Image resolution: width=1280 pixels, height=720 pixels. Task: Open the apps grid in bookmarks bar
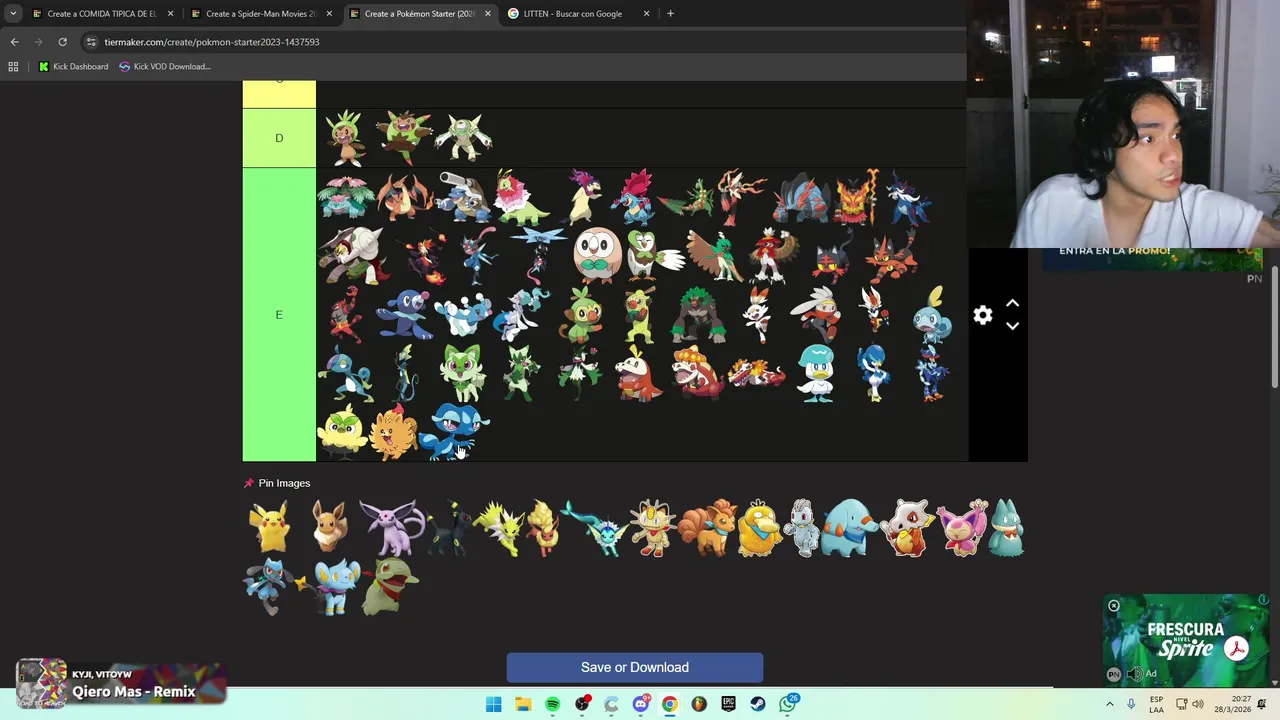point(13,67)
